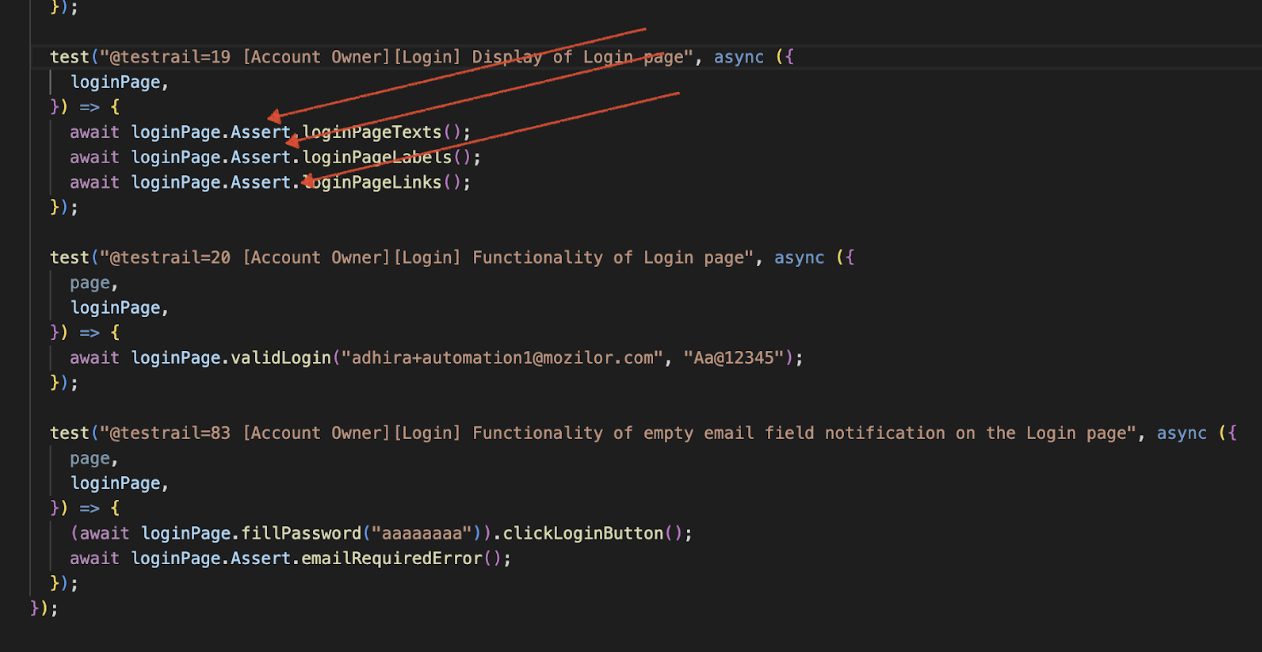This screenshot has height=652, width=1262.
Task: Click the loginPageLabels method call
Action: tap(378, 157)
